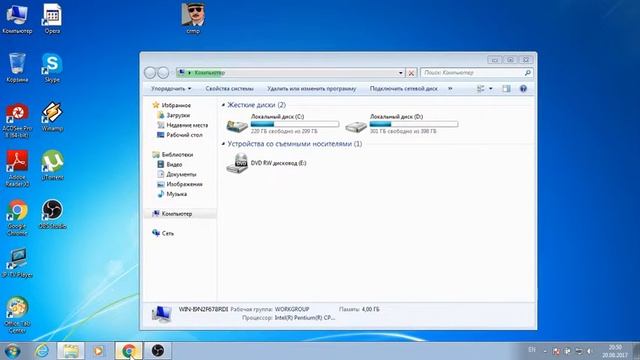Screen dimensions: 640x360
Task: Click the taskbar clock and date
Action: (615, 351)
